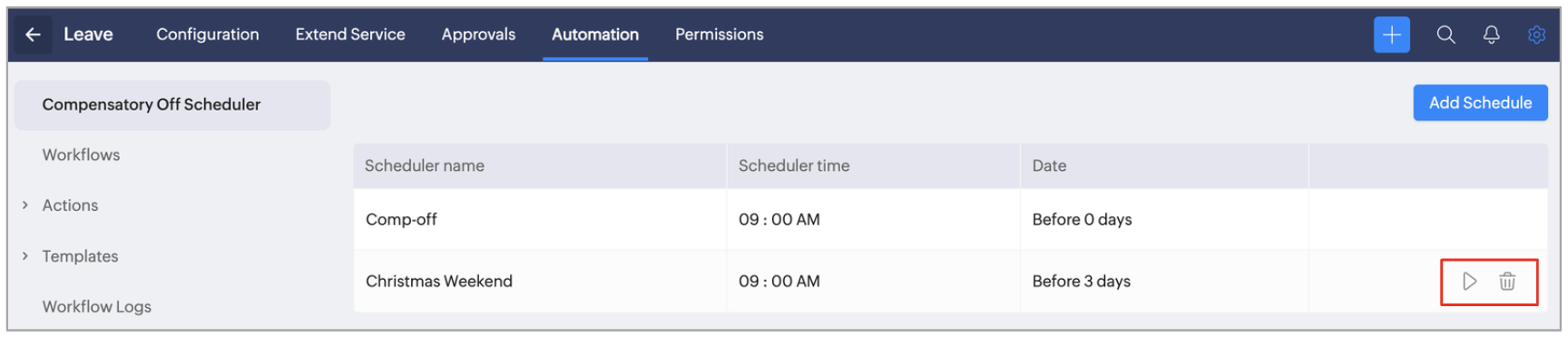The width and height of the screenshot is (1568, 338).
Task: Click the Add Schedule button
Action: (1480, 103)
